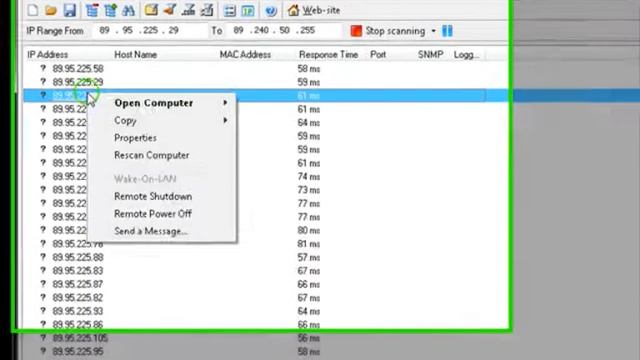Click the Logg... column header
This screenshot has height=360, width=640.
[466, 55]
